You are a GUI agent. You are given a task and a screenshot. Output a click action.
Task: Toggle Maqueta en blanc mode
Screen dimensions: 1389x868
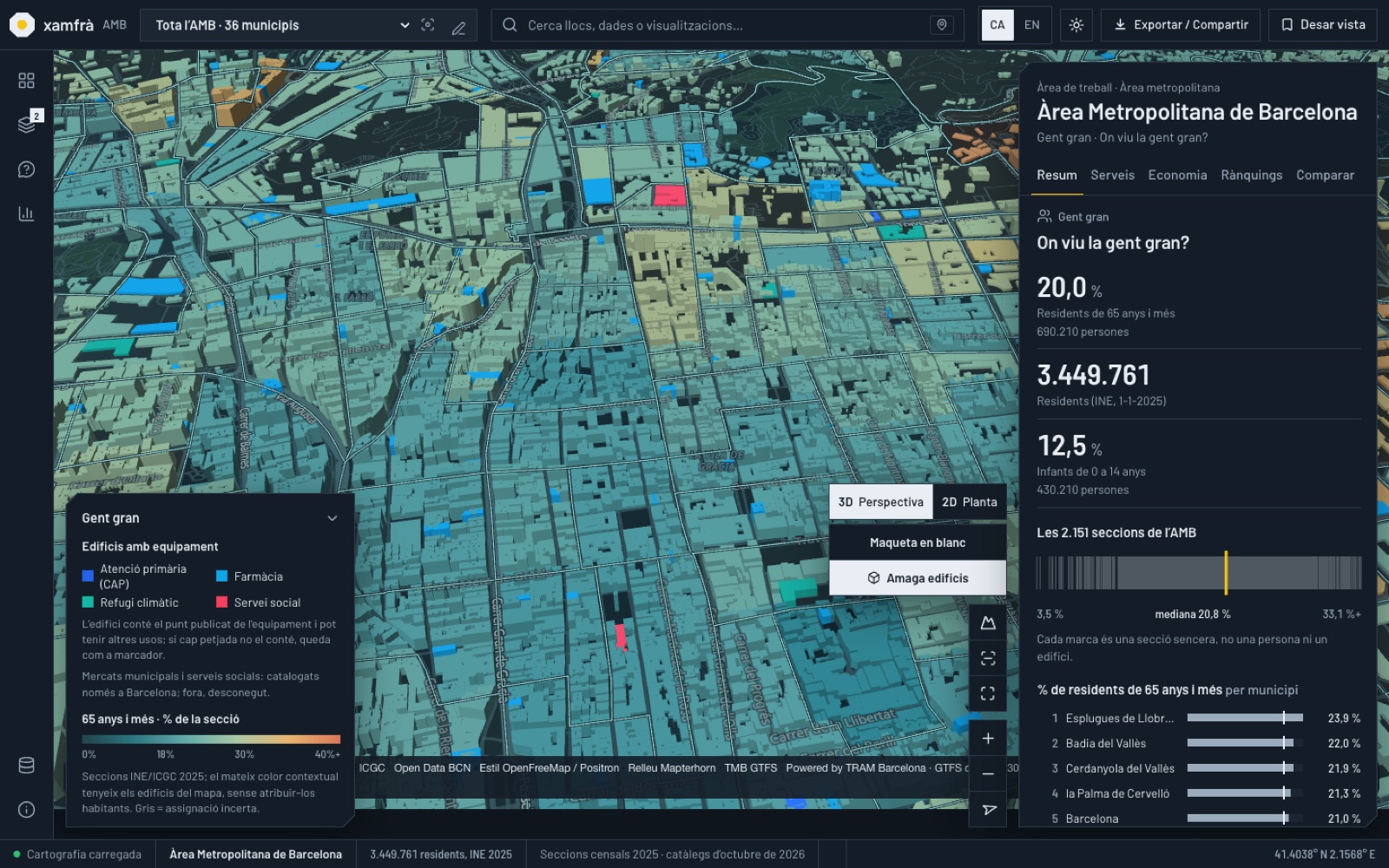[x=918, y=542]
